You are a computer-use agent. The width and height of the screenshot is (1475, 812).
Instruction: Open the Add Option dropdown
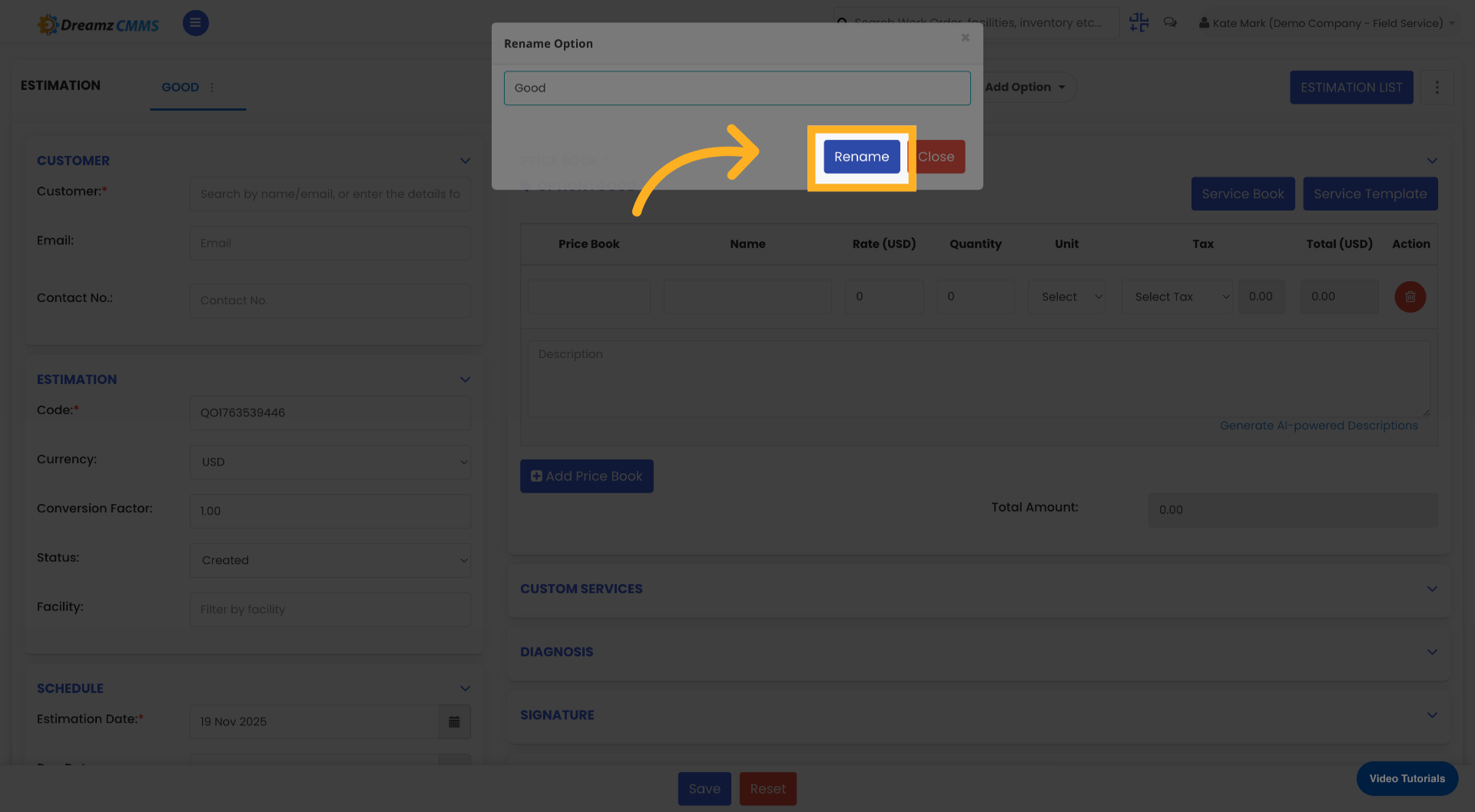[x=1025, y=87]
